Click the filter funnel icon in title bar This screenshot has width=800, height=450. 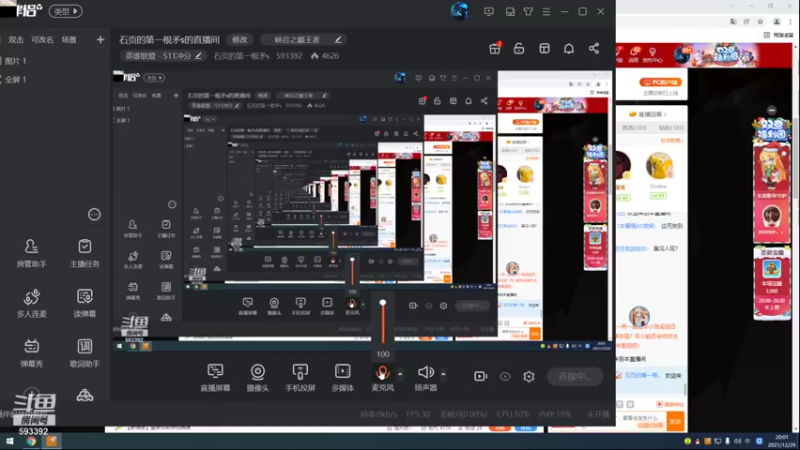[x=528, y=11]
